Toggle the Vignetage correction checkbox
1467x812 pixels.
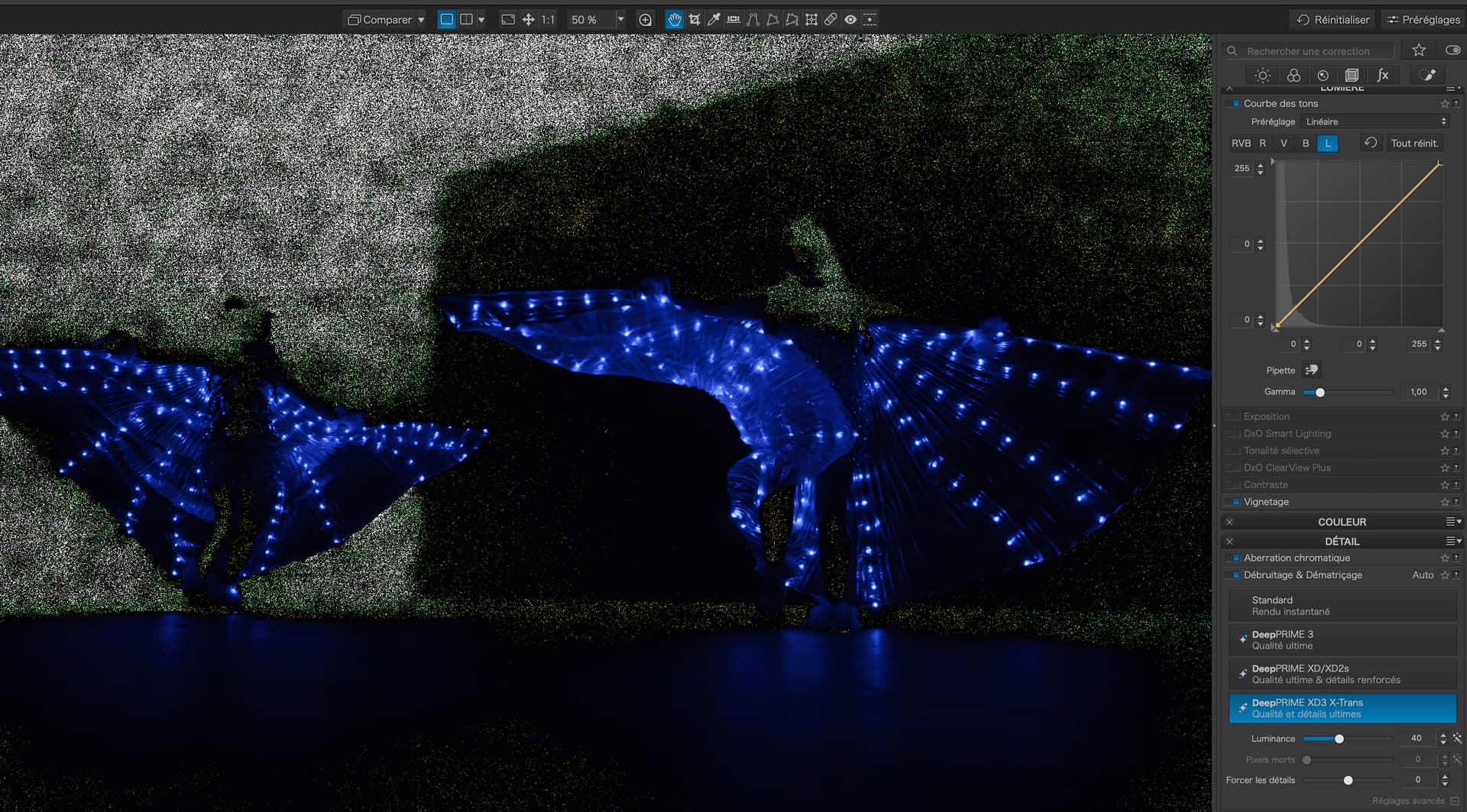(x=1235, y=502)
